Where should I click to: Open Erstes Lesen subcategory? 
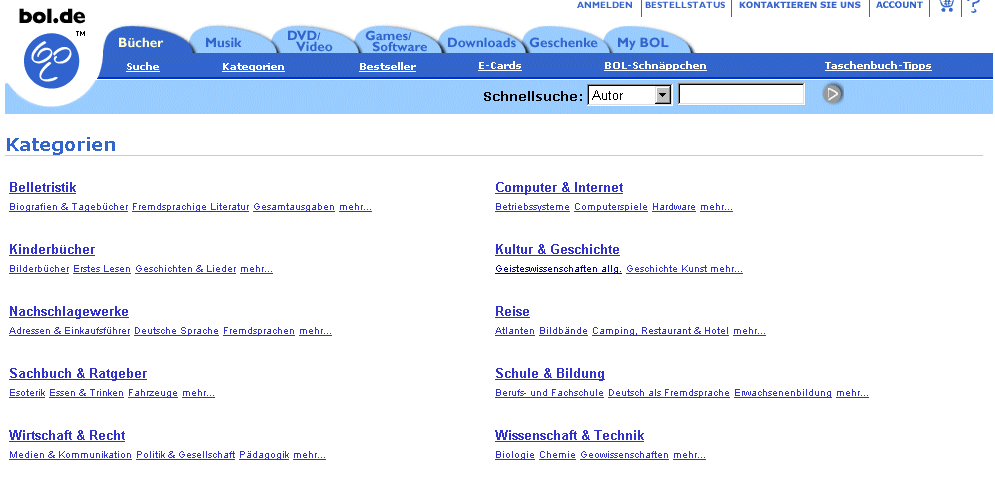(102, 269)
